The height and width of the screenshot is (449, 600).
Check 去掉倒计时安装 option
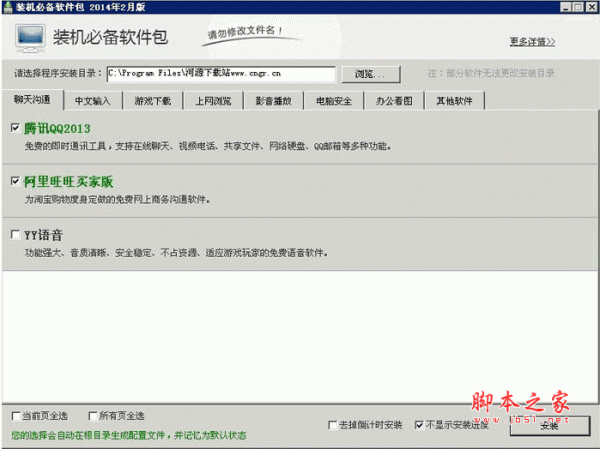pyautogui.click(x=333, y=425)
